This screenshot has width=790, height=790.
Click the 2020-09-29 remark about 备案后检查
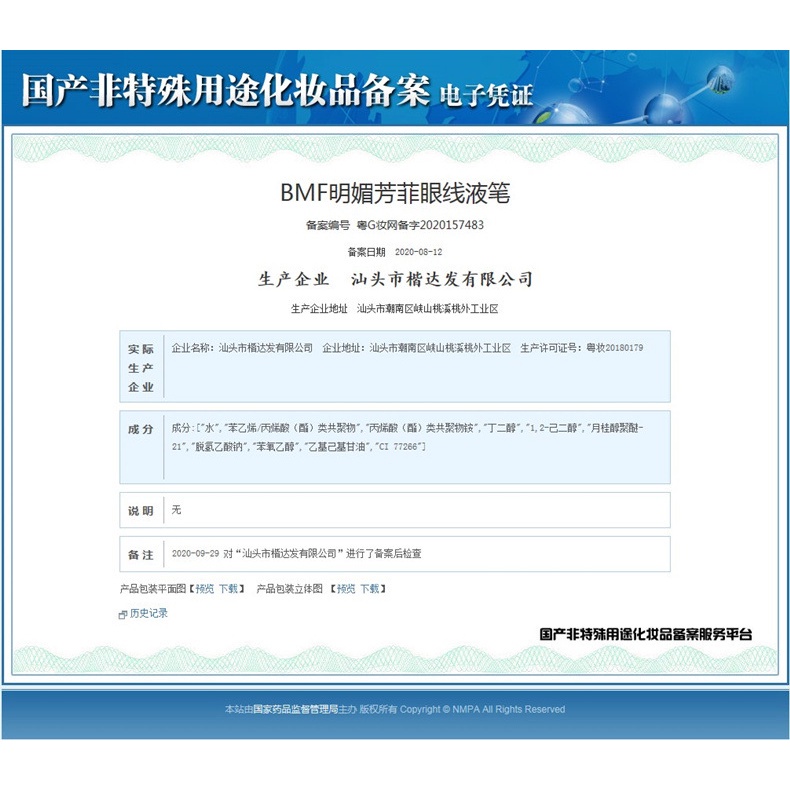(296, 553)
